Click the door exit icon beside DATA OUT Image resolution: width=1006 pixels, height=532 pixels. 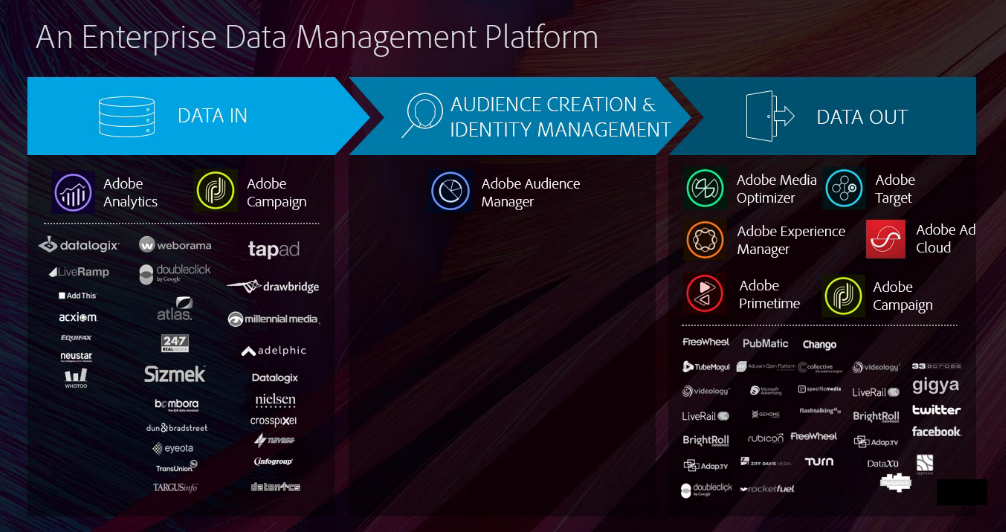coord(769,116)
